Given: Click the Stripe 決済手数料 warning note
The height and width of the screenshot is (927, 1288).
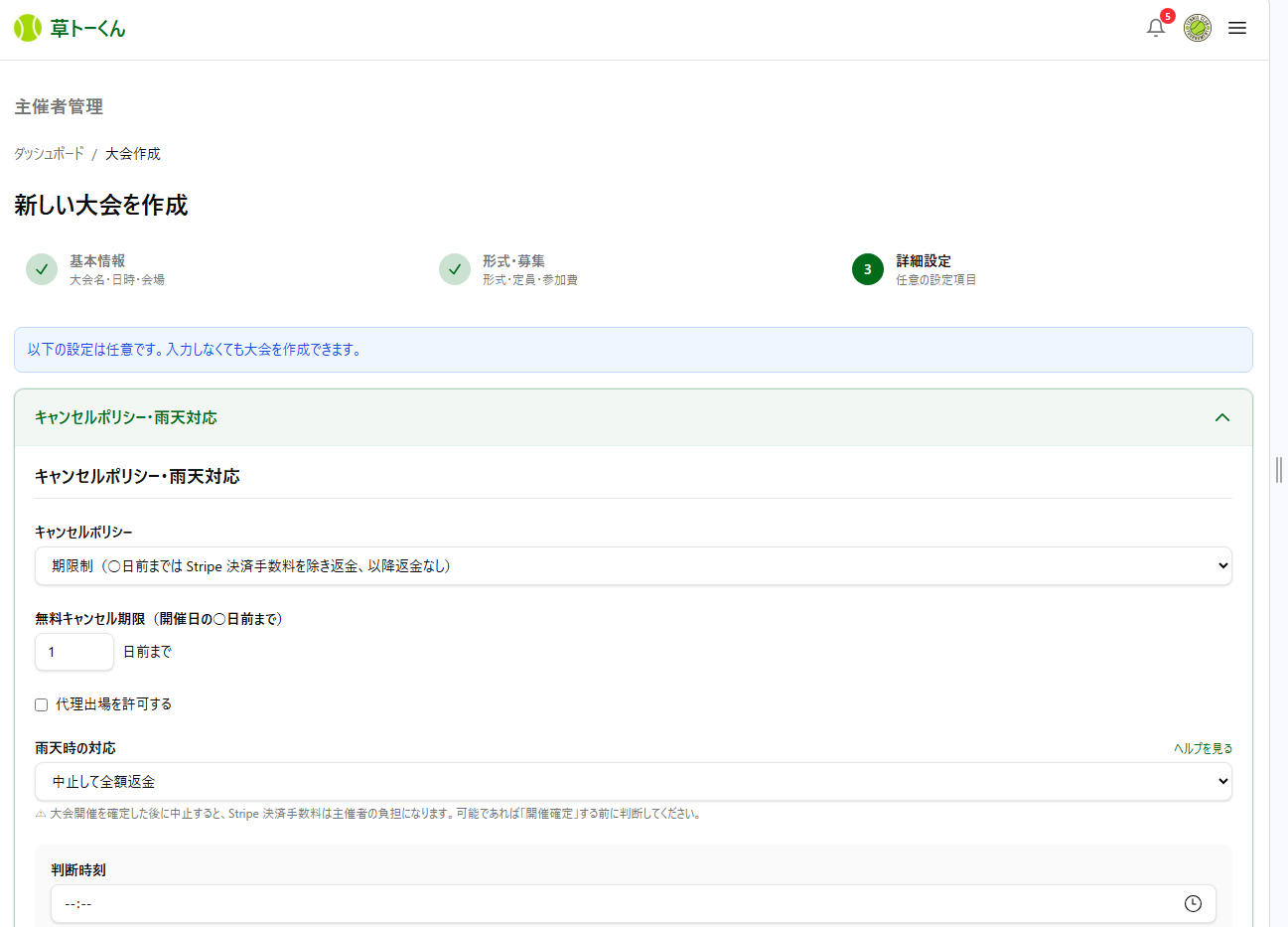Looking at the screenshot, I should point(368,814).
